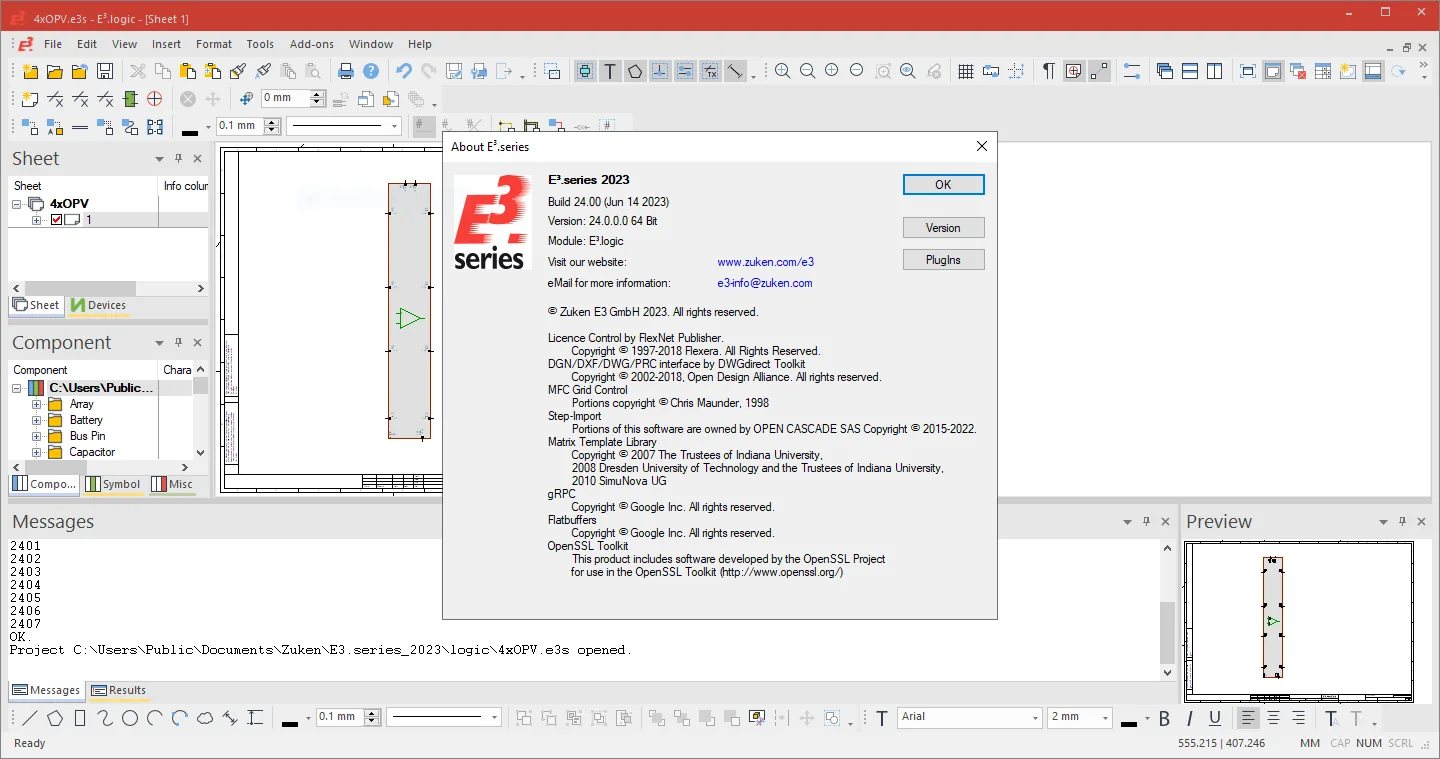The image size is (1440, 759).
Task: Click the format painter brush icon
Action: (238, 71)
